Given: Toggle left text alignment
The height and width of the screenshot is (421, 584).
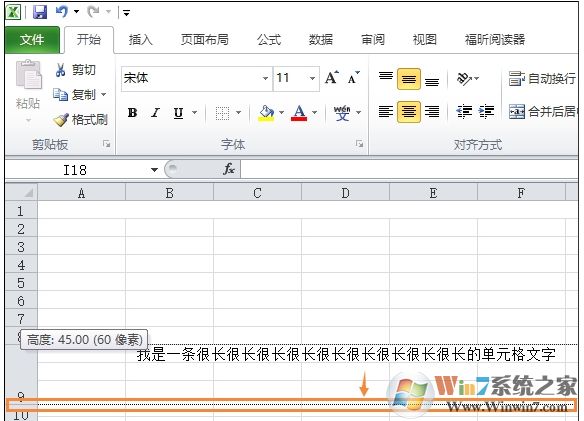Looking at the screenshot, I should coord(386,111).
